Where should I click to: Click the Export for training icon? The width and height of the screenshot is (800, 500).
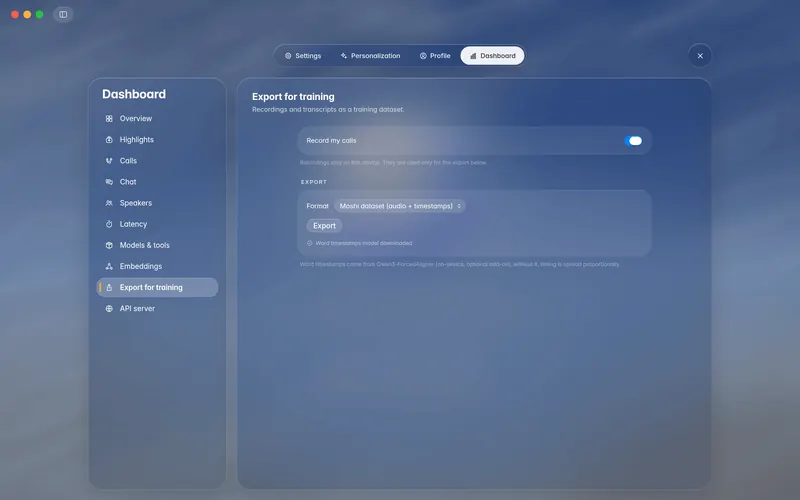(109, 287)
